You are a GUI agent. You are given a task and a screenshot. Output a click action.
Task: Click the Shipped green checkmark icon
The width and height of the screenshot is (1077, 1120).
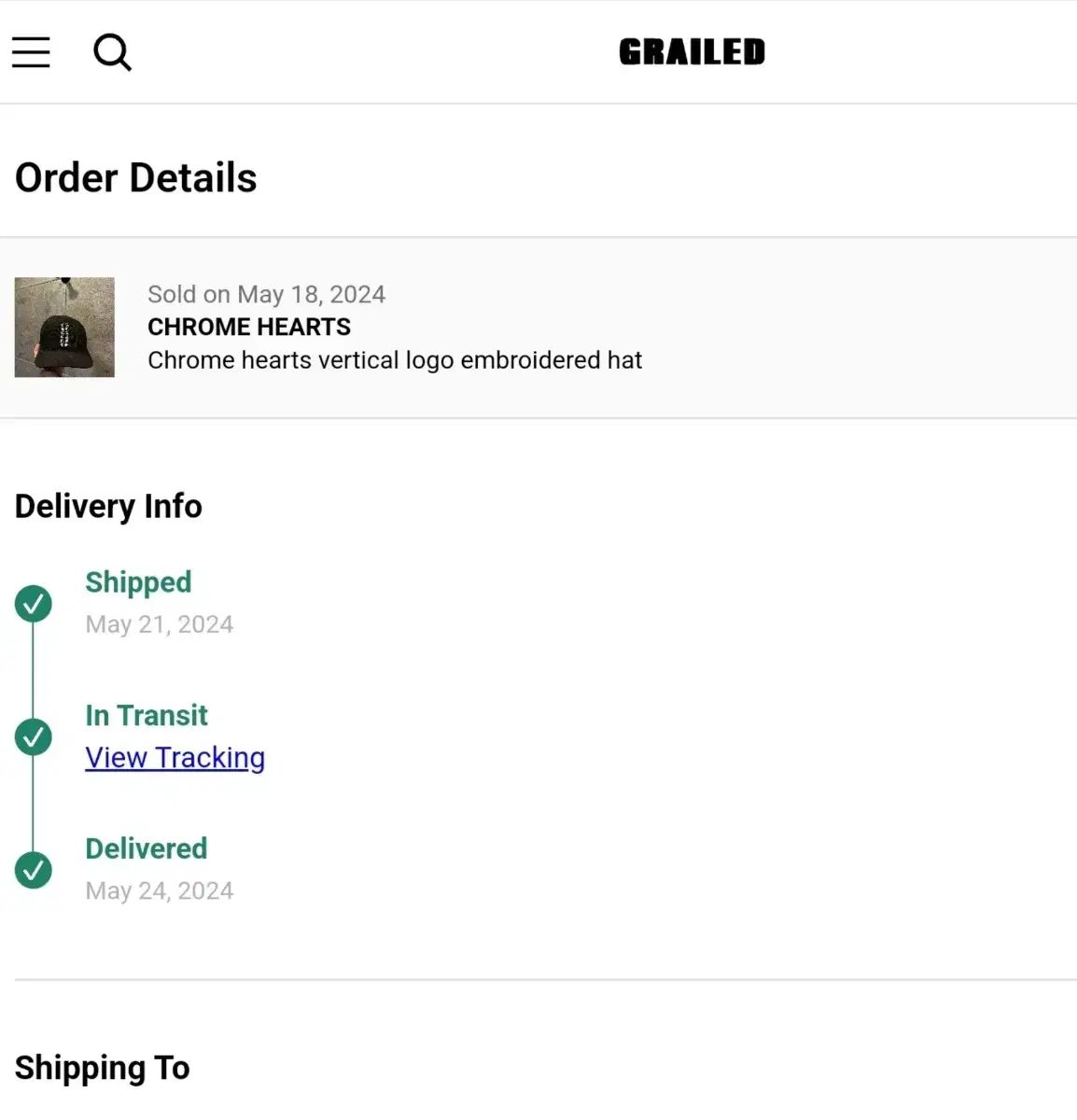coord(34,604)
